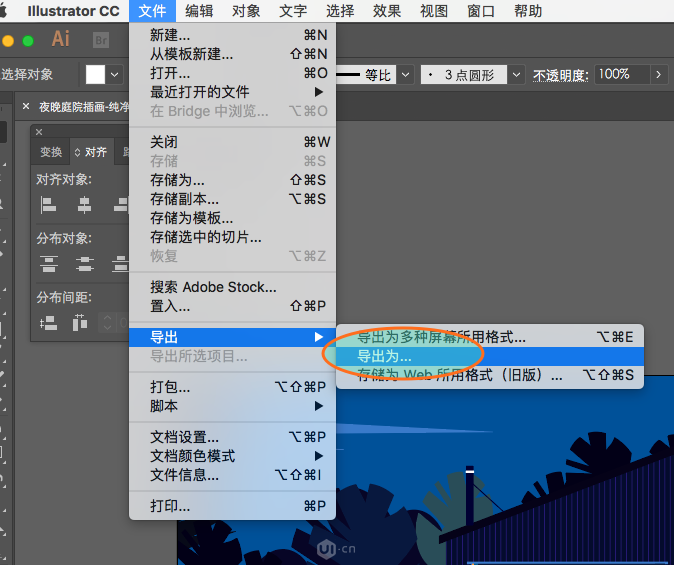Click the 100% opacity input field

pyautogui.click(x=622, y=75)
